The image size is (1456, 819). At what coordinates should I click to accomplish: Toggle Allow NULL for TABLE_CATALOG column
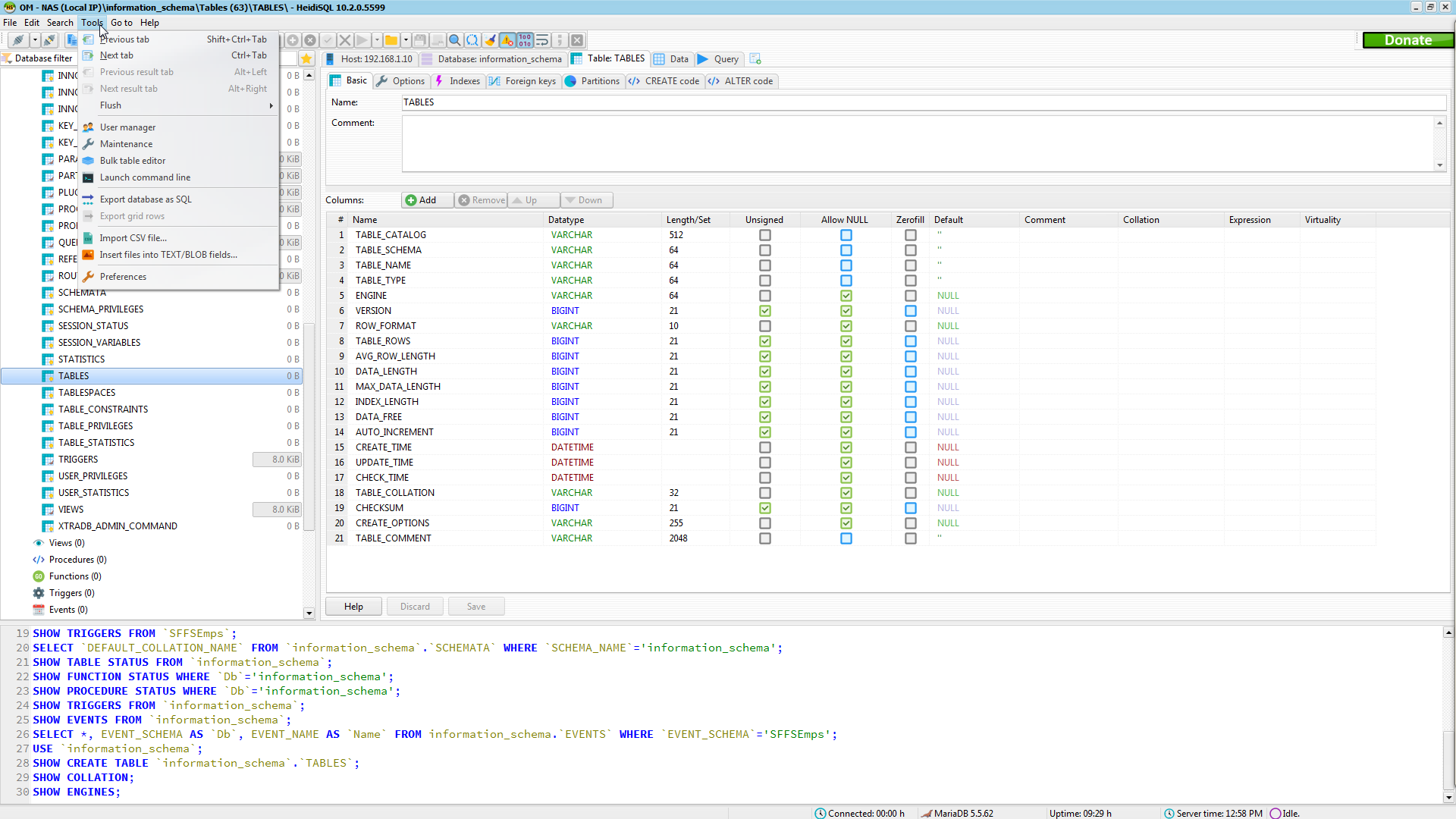pos(846,235)
